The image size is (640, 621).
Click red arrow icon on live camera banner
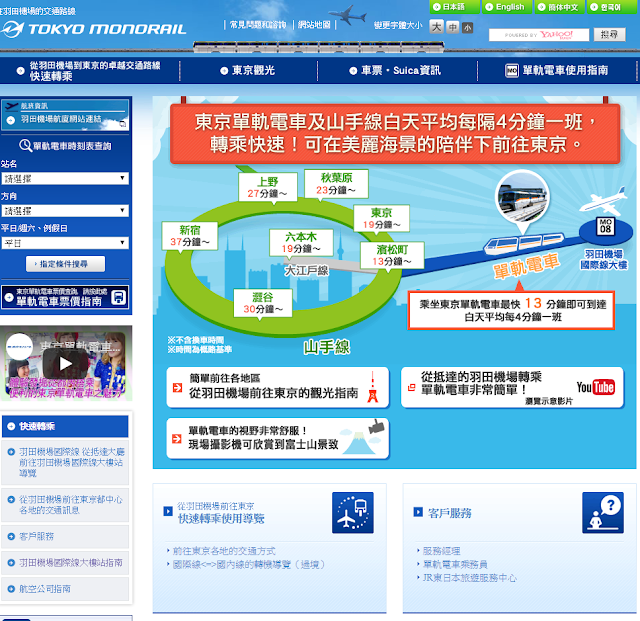click(177, 438)
